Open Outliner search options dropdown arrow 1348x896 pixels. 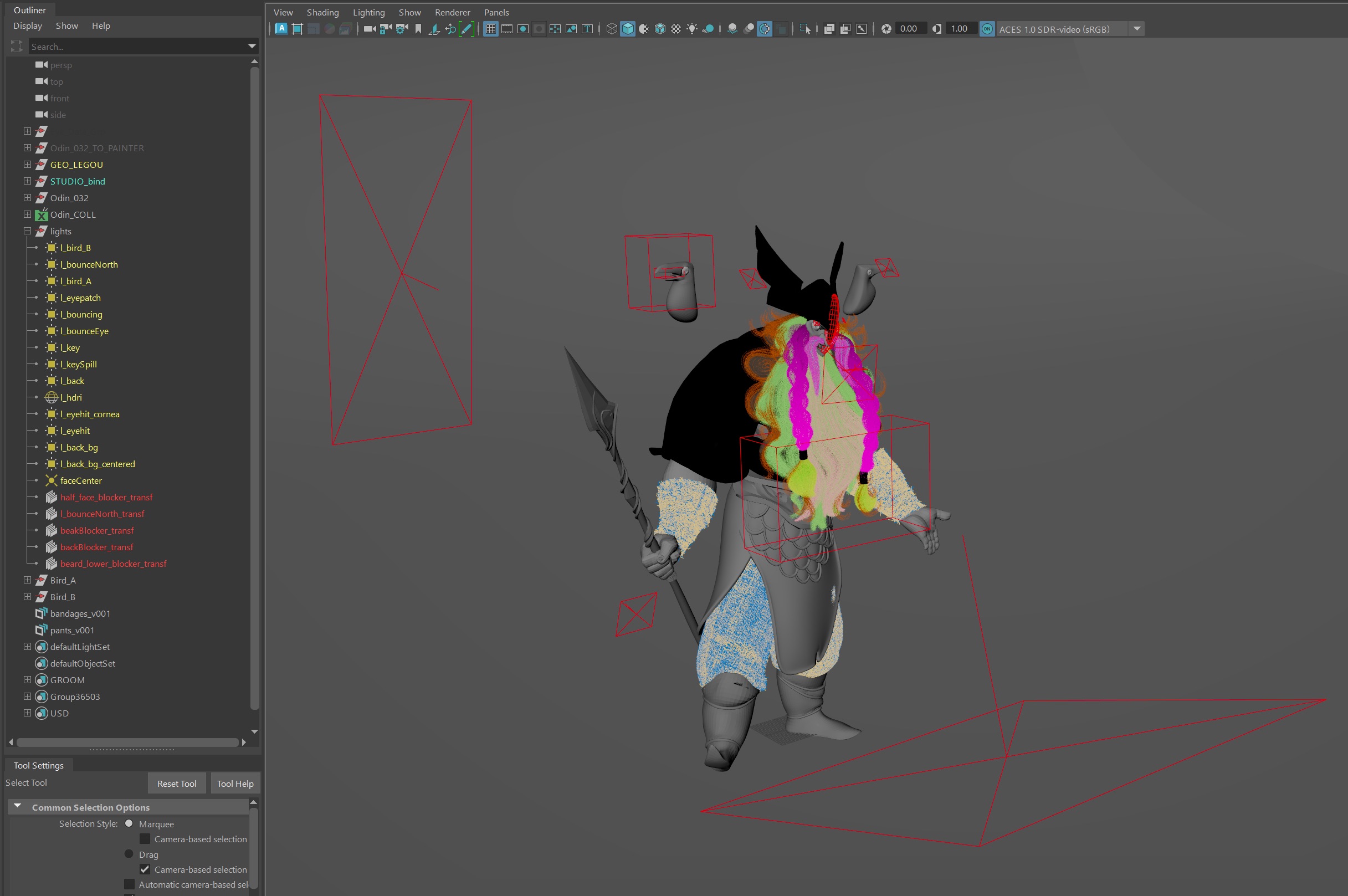tap(252, 47)
